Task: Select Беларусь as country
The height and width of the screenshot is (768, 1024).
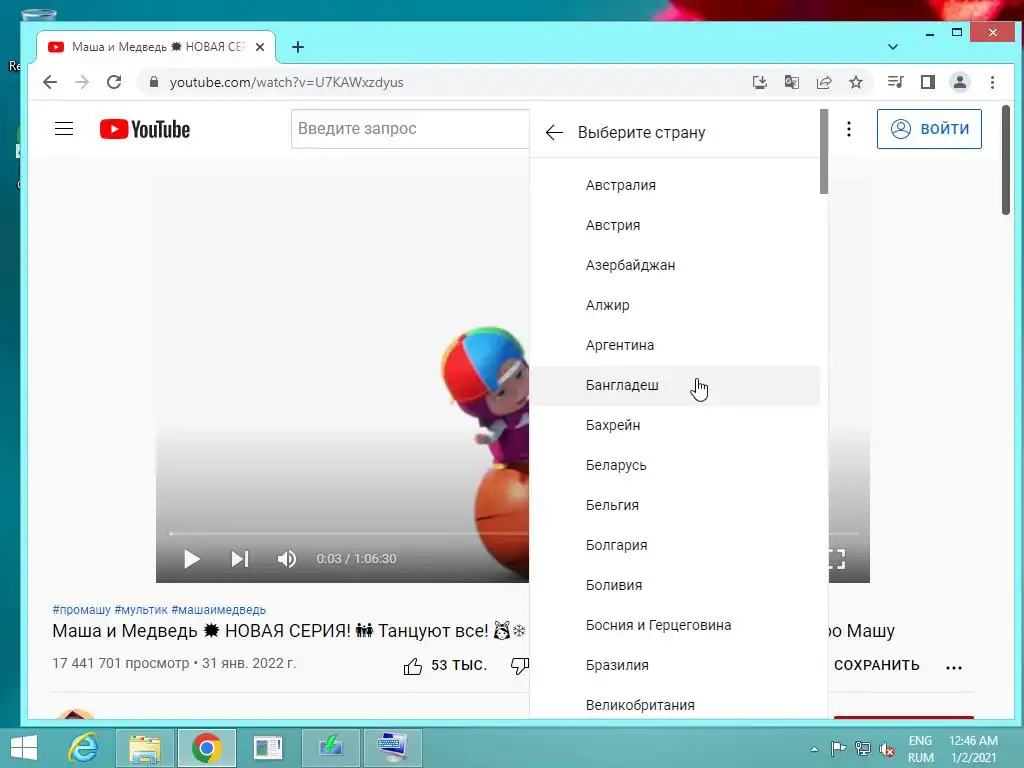Action: pos(675,465)
